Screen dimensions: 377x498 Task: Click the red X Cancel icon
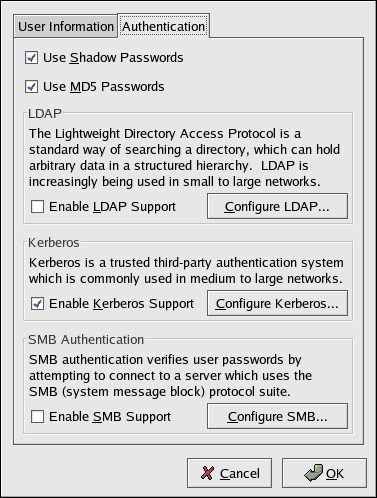click(207, 473)
